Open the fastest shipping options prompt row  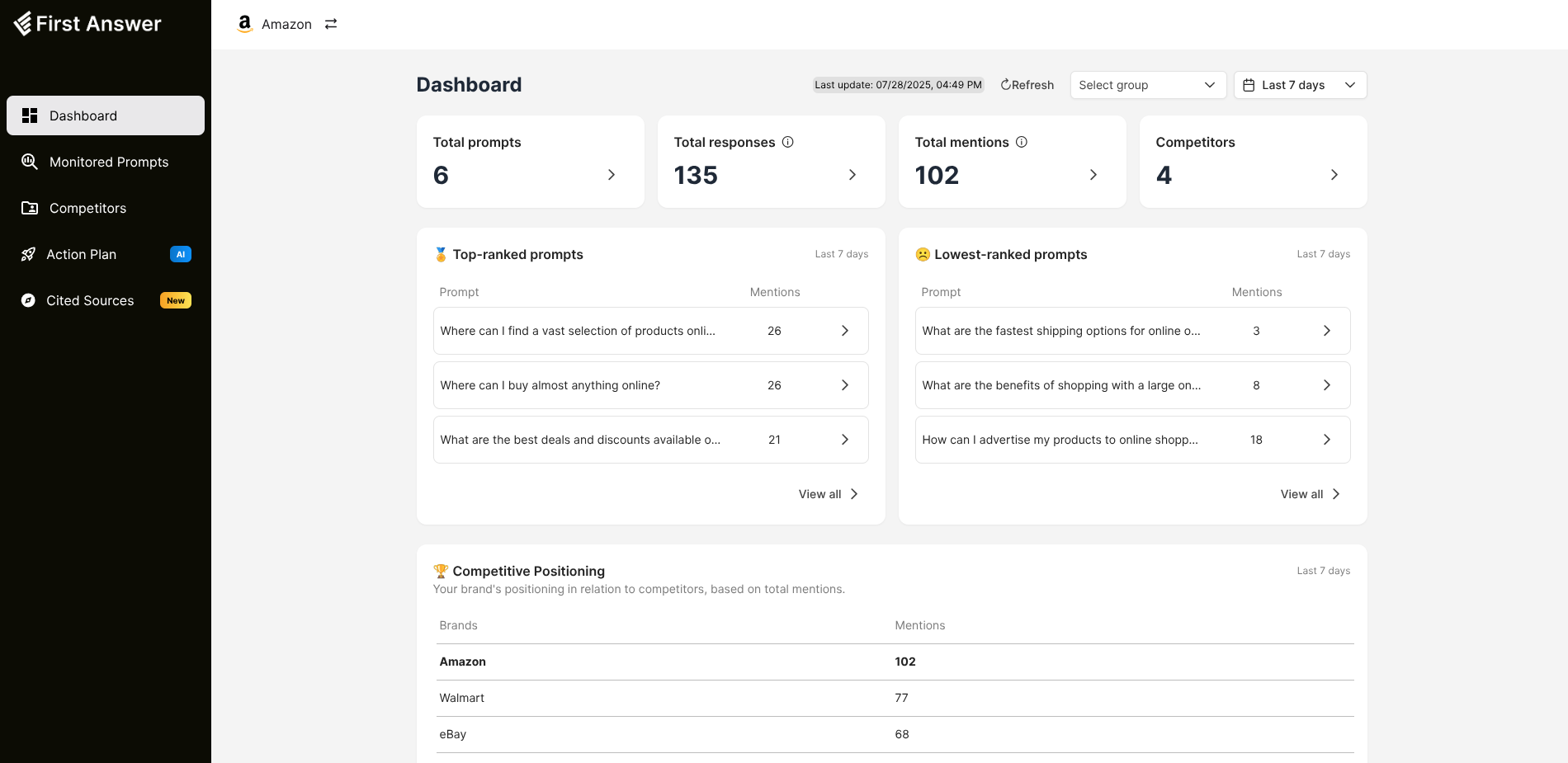(1132, 331)
